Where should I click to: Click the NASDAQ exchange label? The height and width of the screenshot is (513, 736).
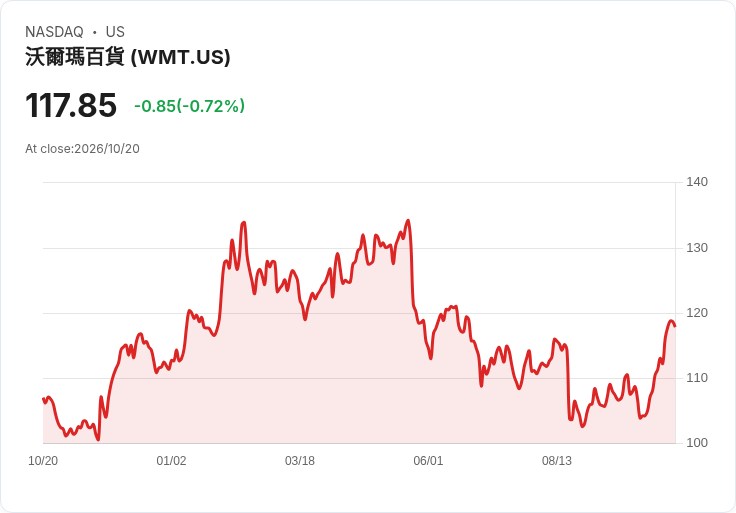pos(54,32)
